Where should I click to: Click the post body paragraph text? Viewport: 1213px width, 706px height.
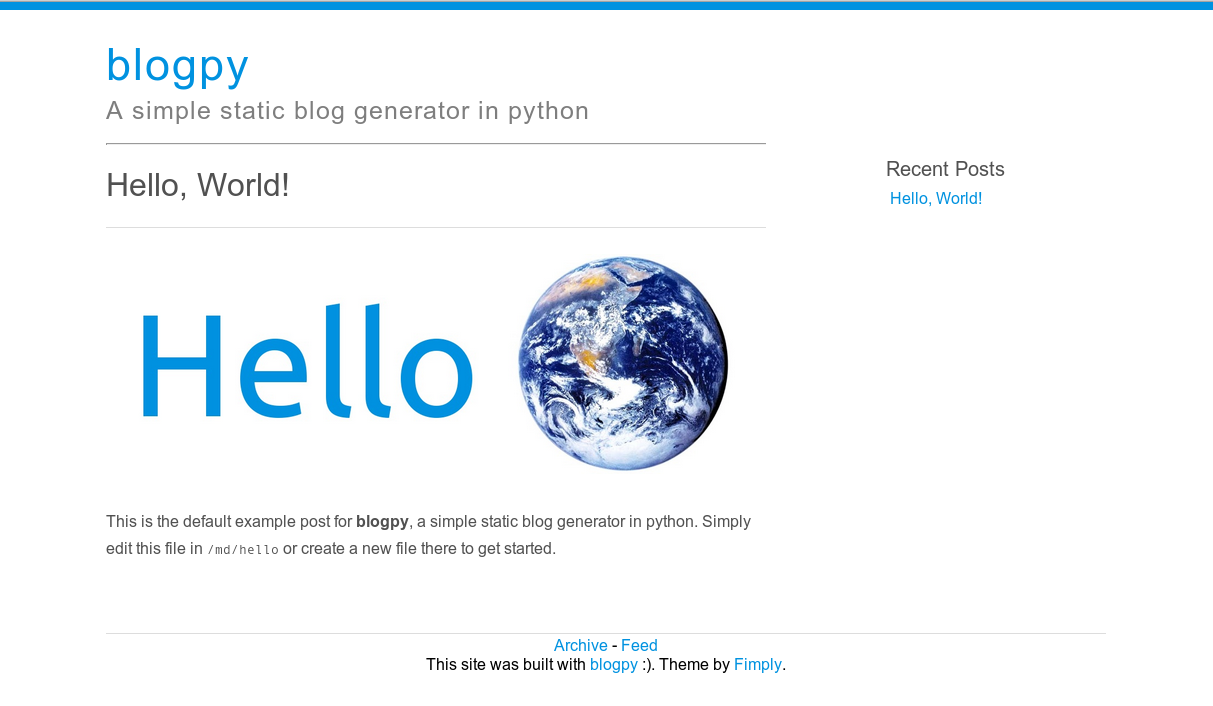428,534
